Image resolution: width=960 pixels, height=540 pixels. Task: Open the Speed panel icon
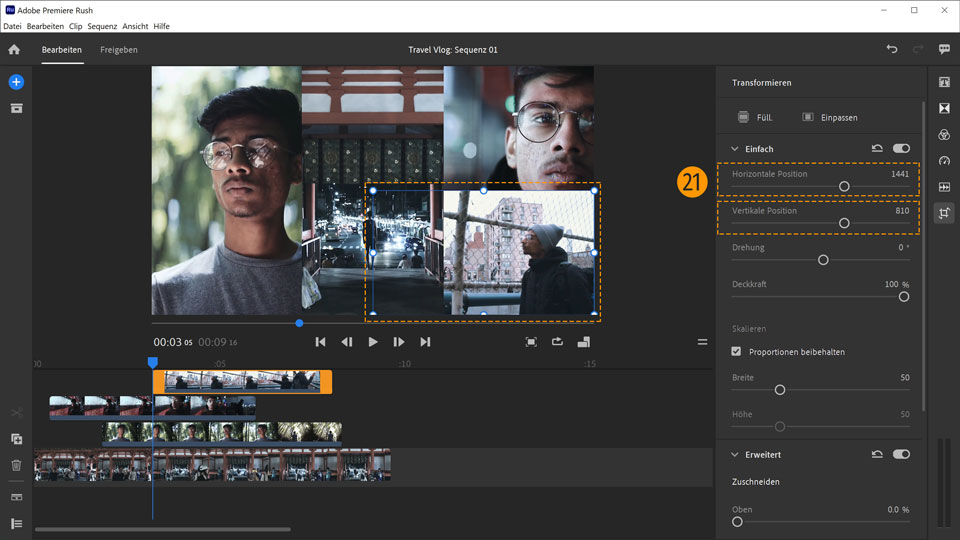click(944, 161)
